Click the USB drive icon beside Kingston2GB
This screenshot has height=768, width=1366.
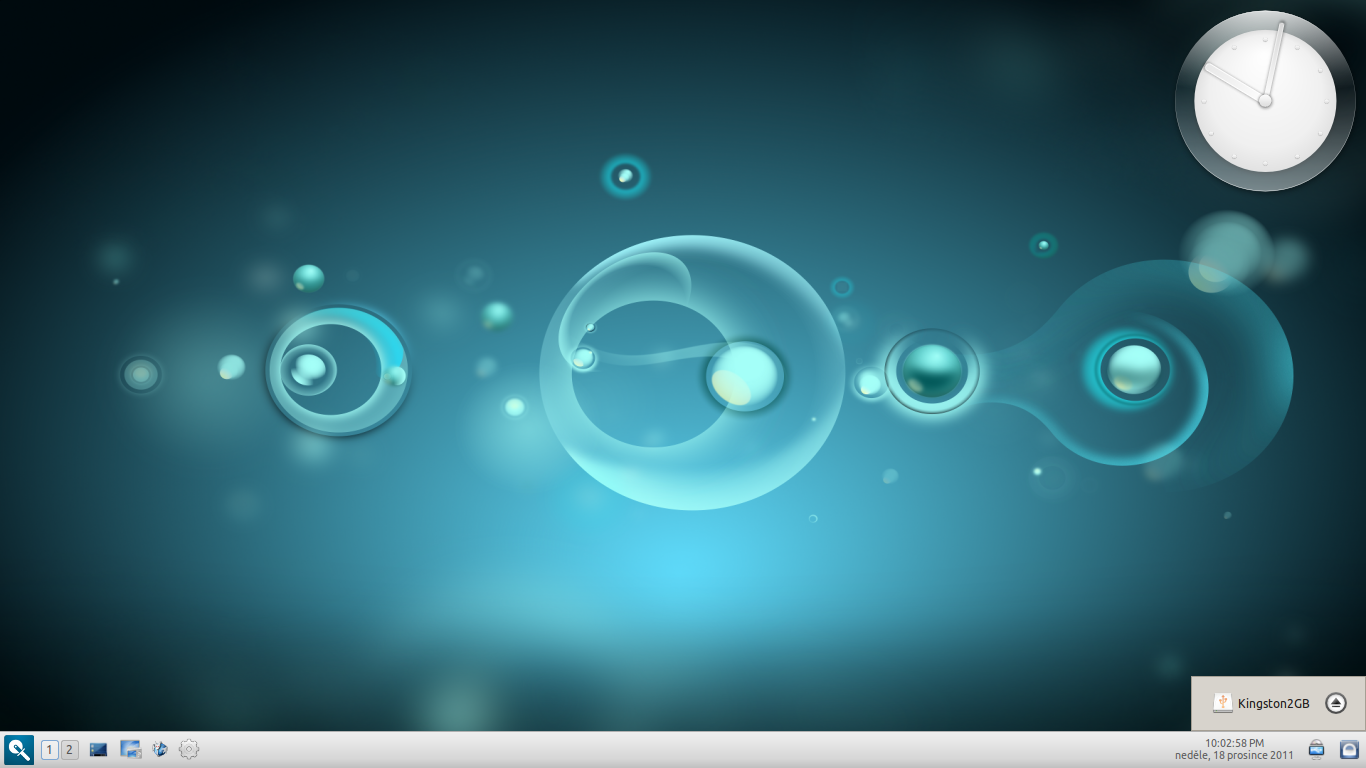coord(1222,703)
